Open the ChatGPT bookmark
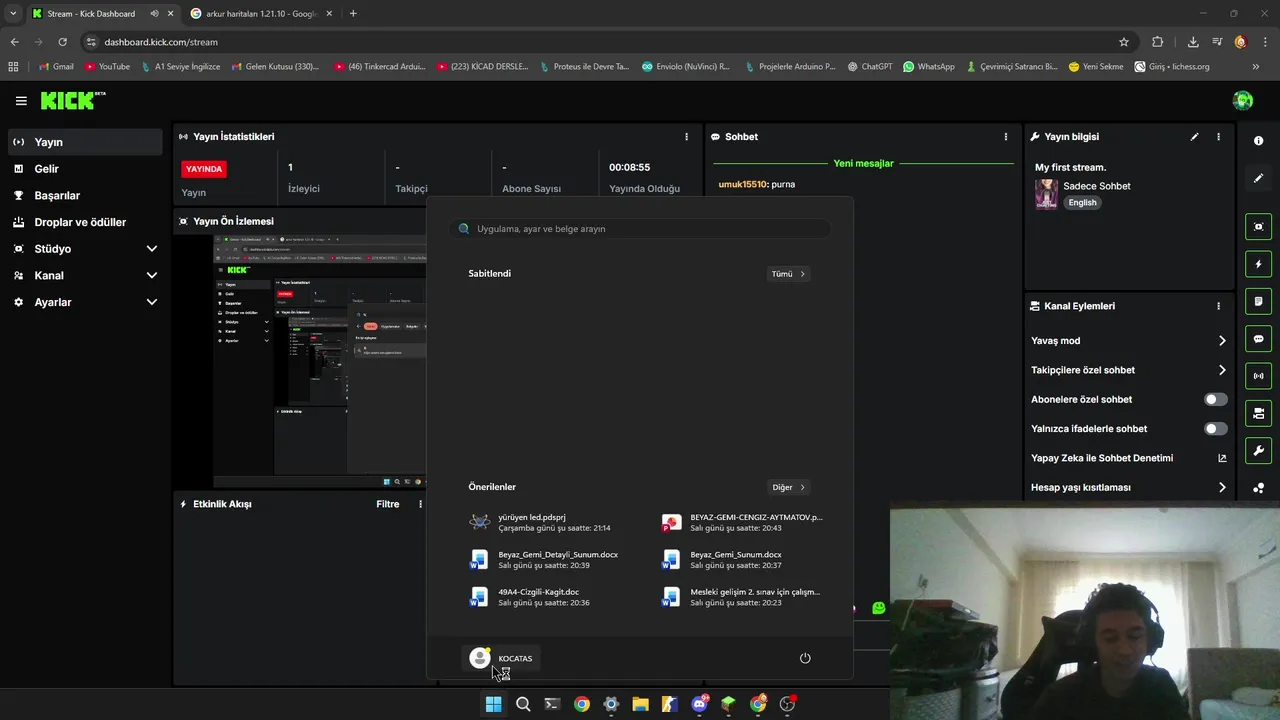 coord(870,67)
